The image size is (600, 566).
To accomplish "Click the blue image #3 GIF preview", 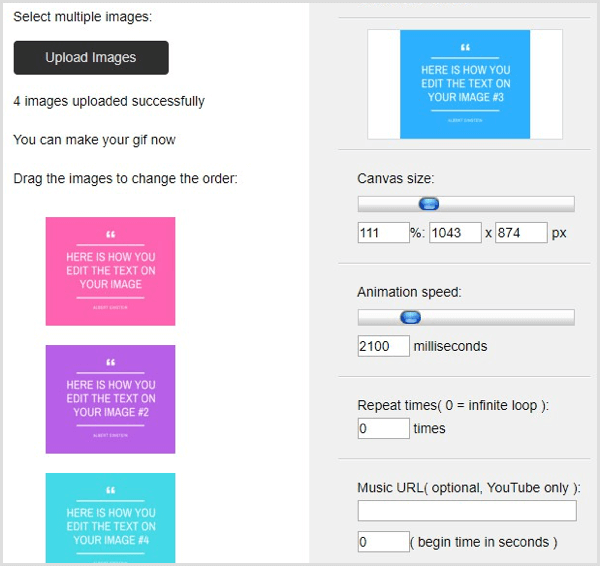I will 465,84.
